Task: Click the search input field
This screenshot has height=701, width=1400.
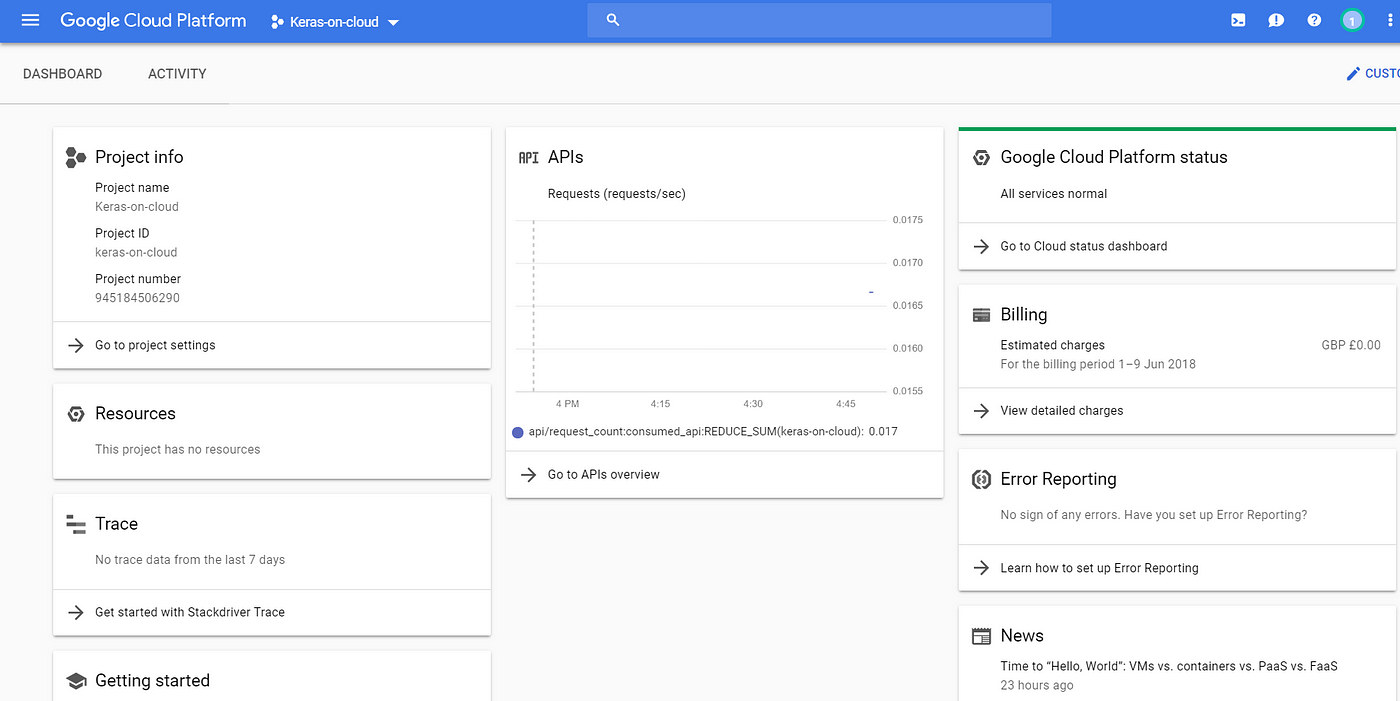Action: 819,20
